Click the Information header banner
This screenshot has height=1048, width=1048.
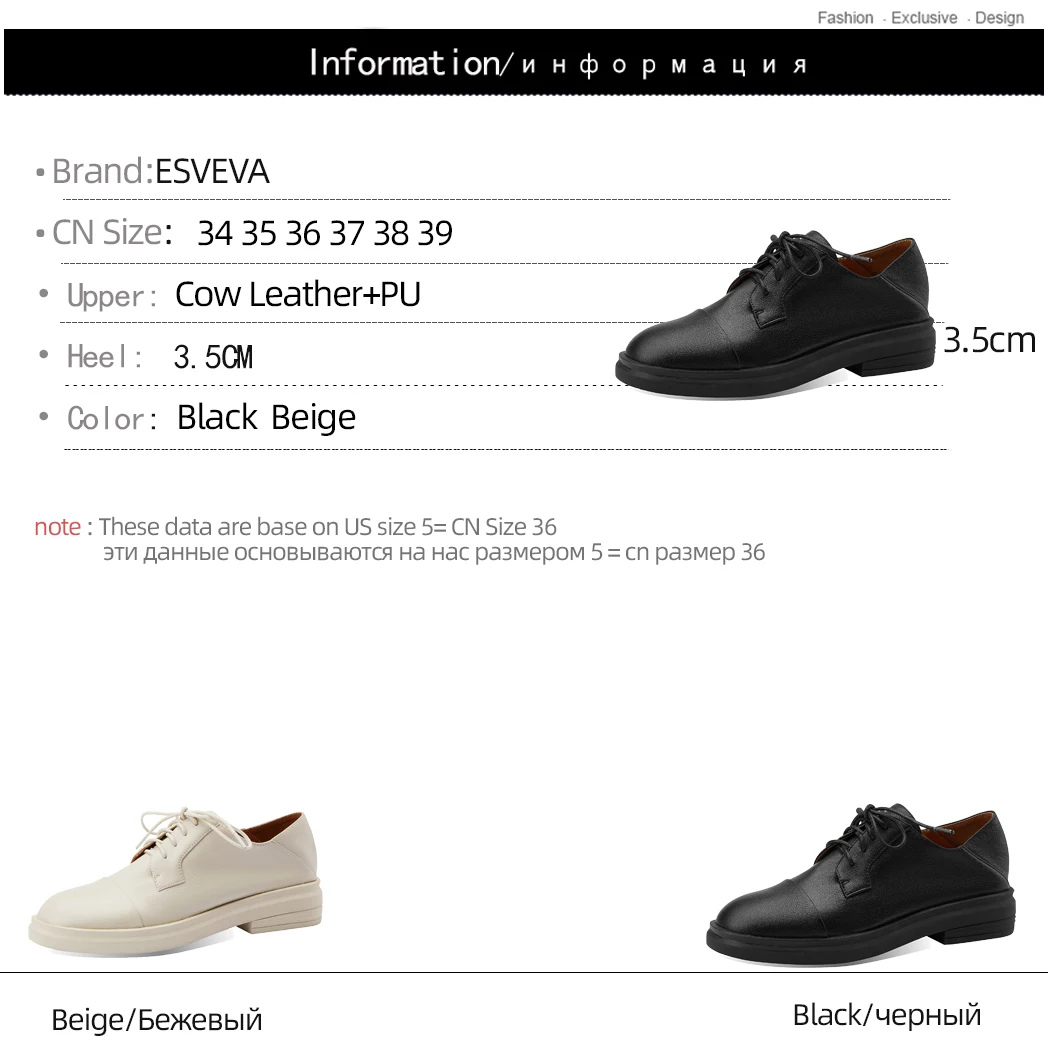[523, 63]
